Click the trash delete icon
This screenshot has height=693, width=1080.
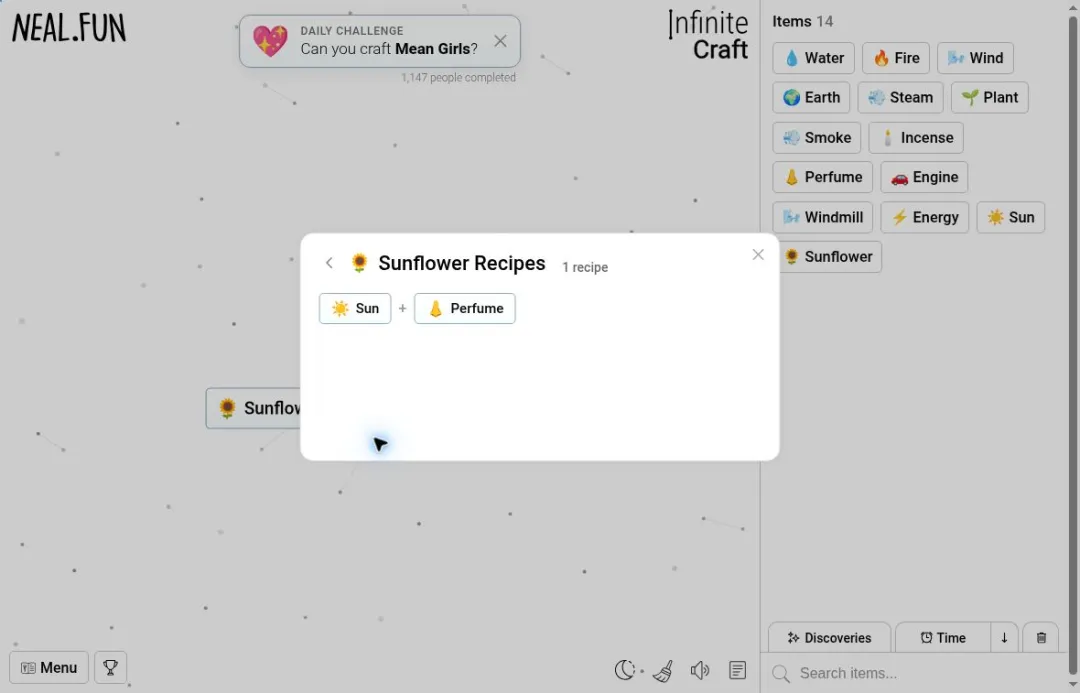click(x=1041, y=638)
